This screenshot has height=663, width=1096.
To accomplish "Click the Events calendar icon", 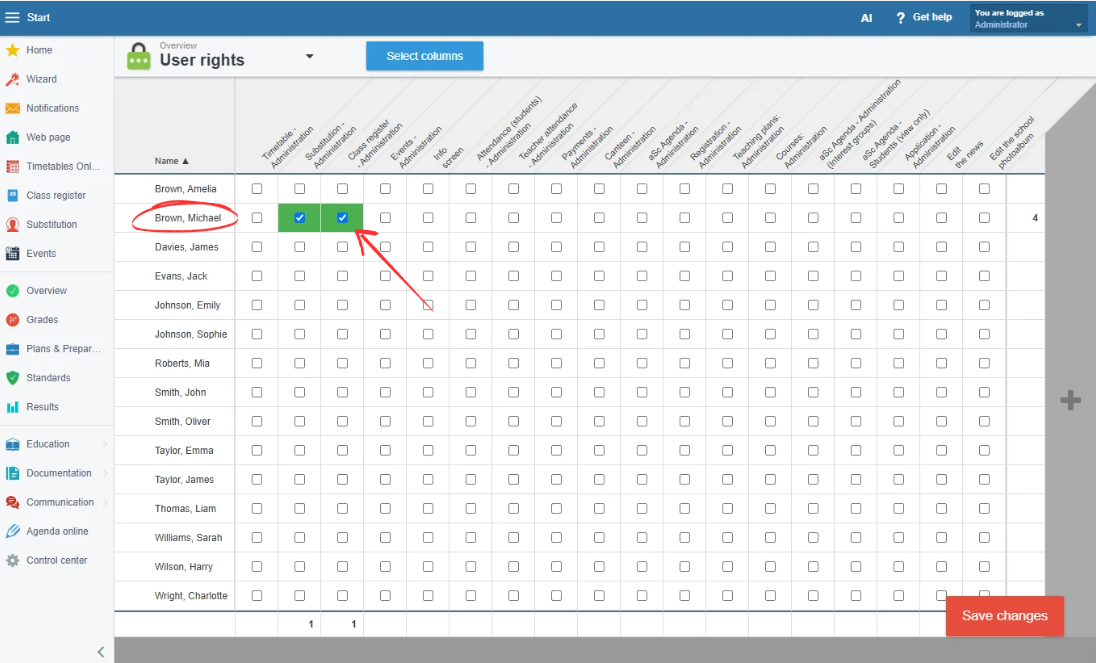I will coord(13,254).
